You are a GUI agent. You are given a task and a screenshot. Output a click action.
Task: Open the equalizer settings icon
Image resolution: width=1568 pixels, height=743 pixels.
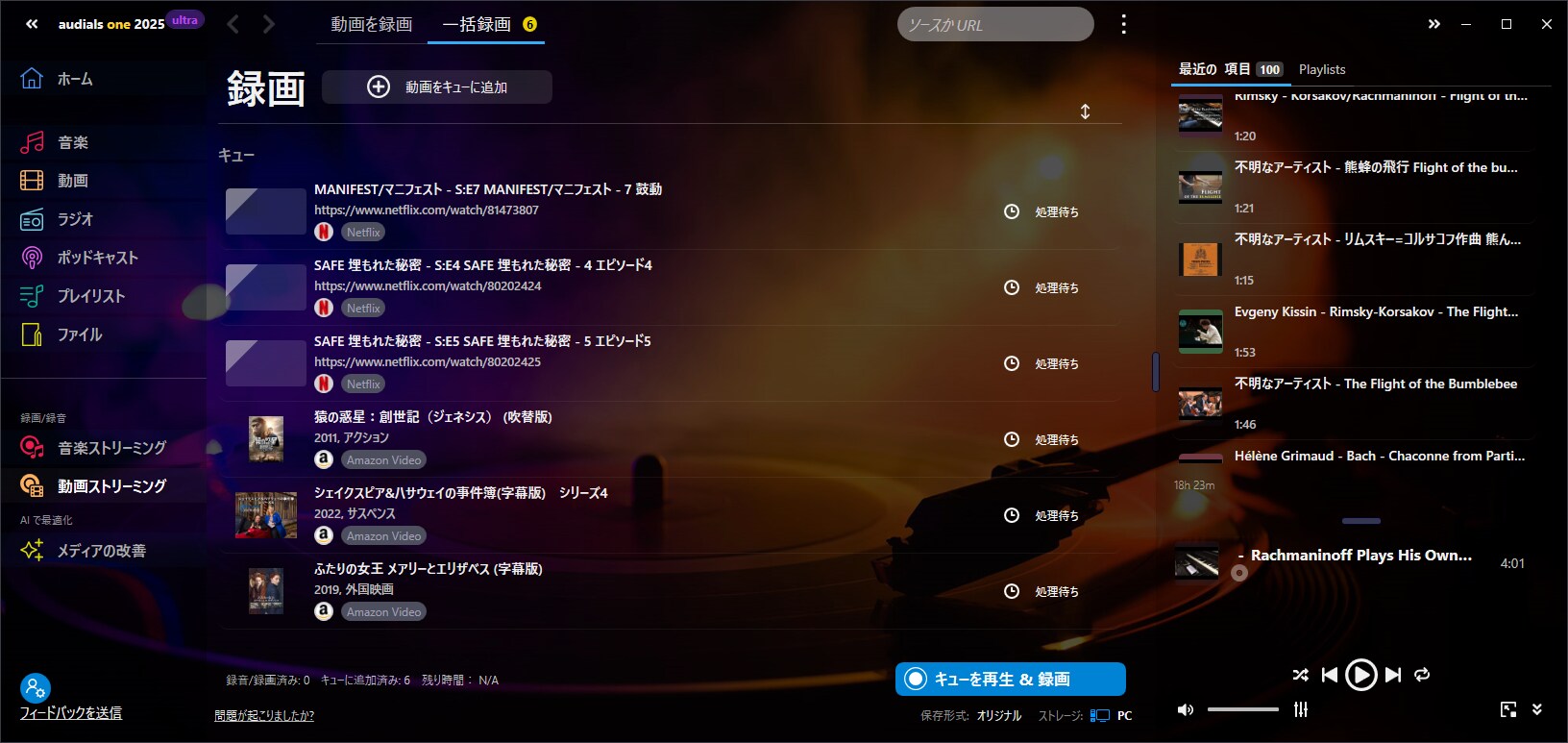[1301, 709]
